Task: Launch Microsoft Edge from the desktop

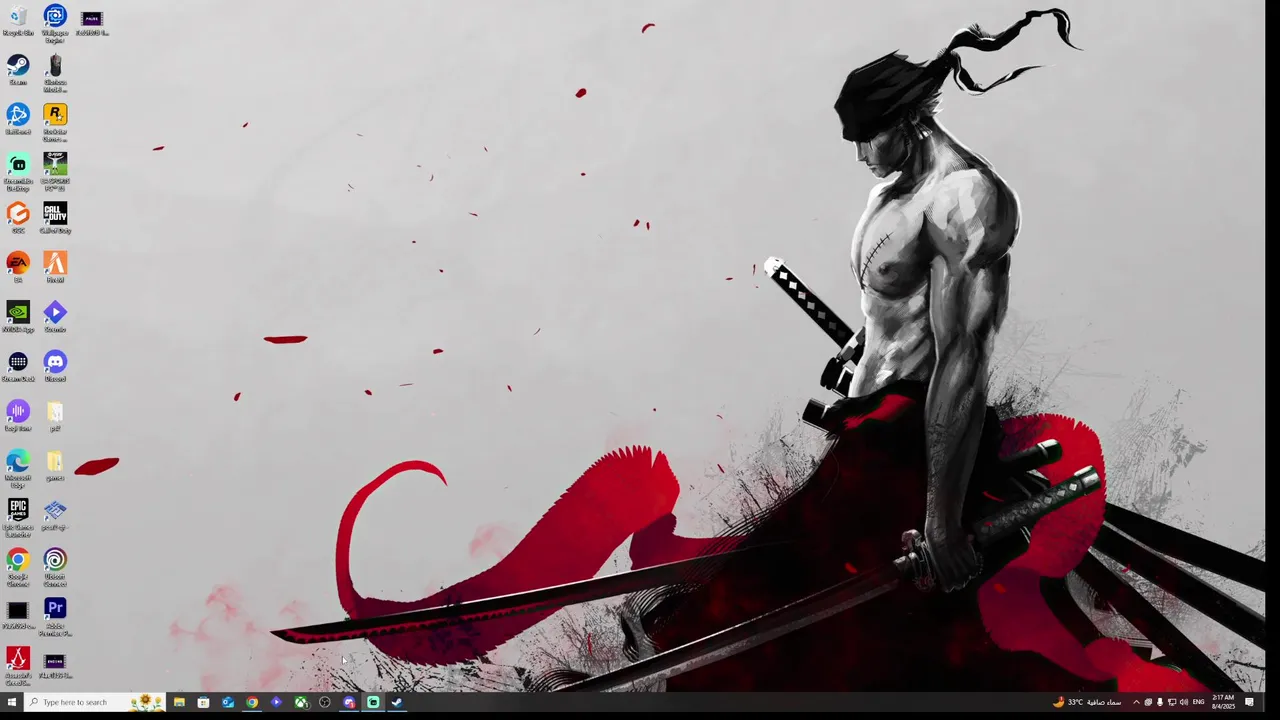Action: (x=18, y=467)
